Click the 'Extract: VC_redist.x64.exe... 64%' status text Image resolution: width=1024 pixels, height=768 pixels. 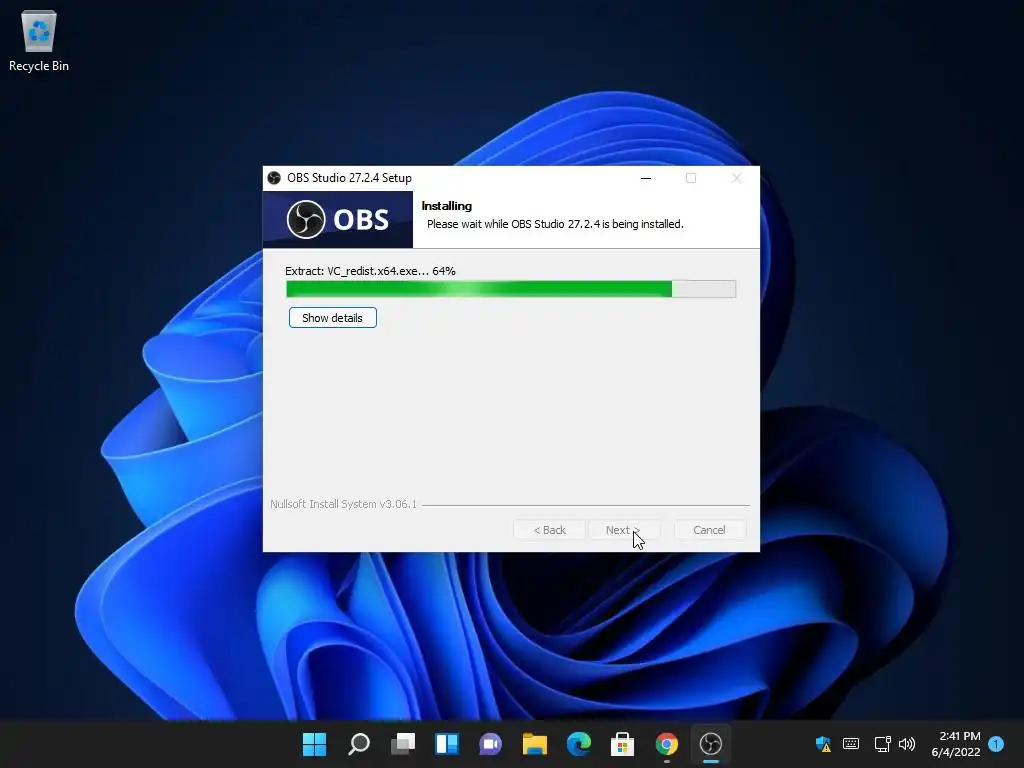pyautogui.click(x=370, y=271)
